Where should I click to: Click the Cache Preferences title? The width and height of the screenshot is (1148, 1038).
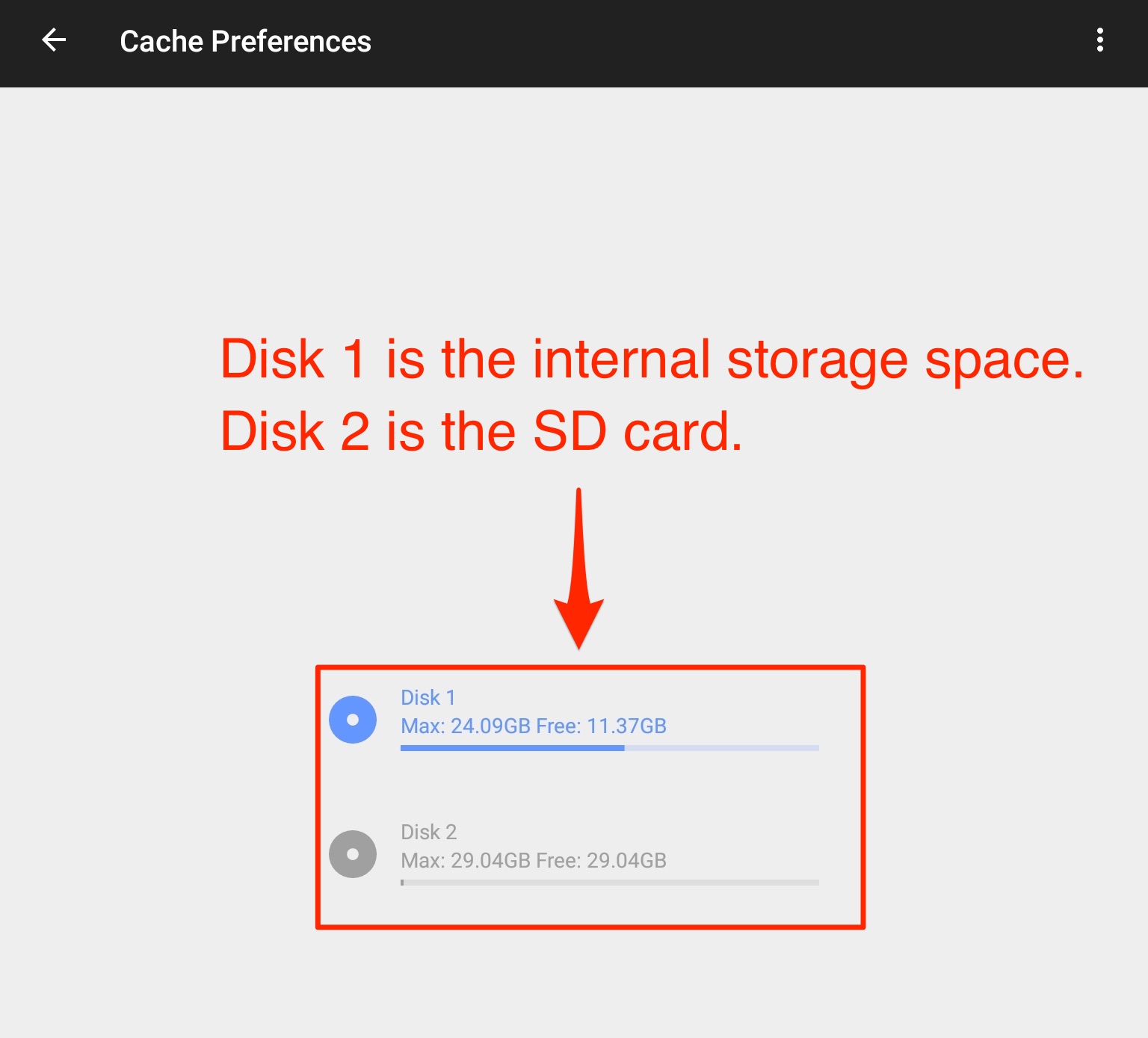pos(245,41)
